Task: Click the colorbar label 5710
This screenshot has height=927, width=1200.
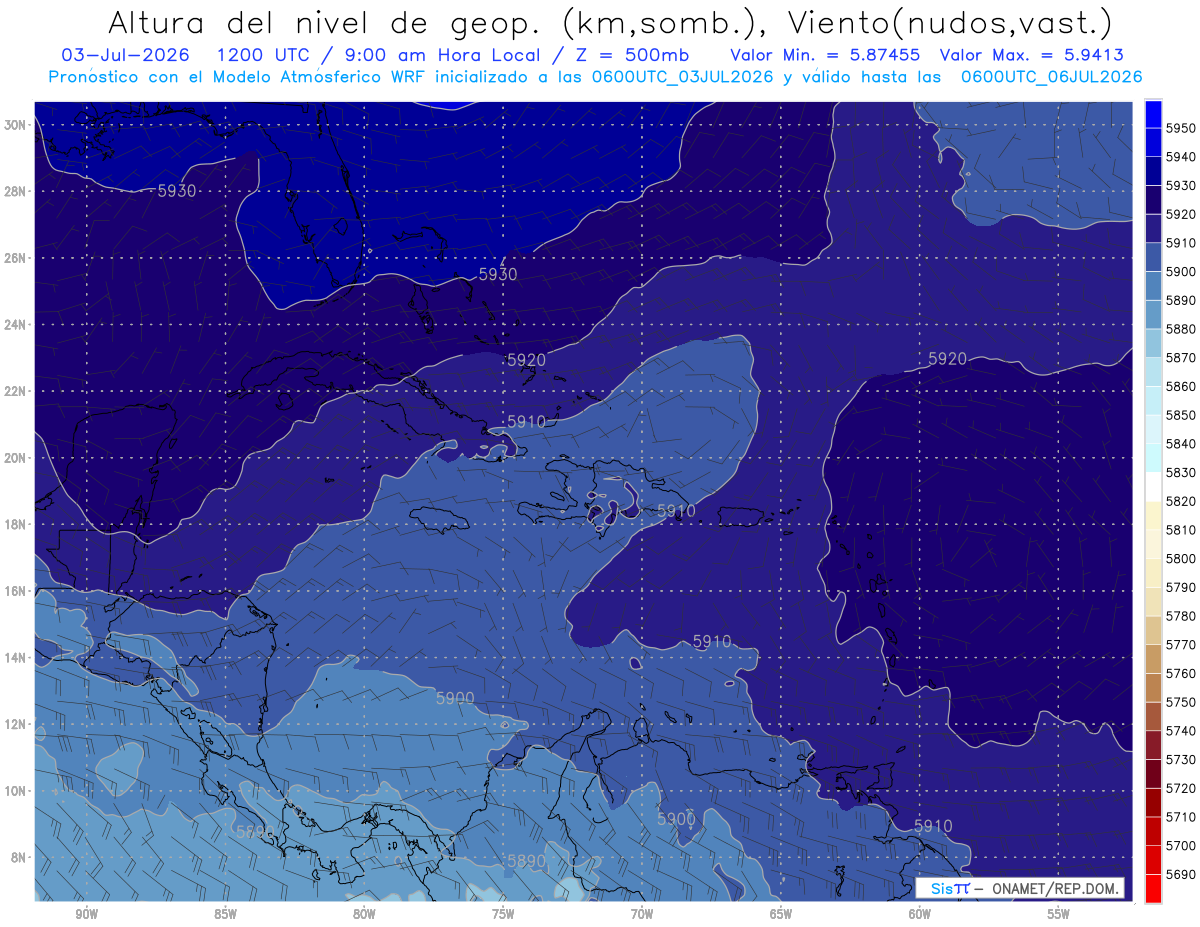Action: [x=1180, y=817]
